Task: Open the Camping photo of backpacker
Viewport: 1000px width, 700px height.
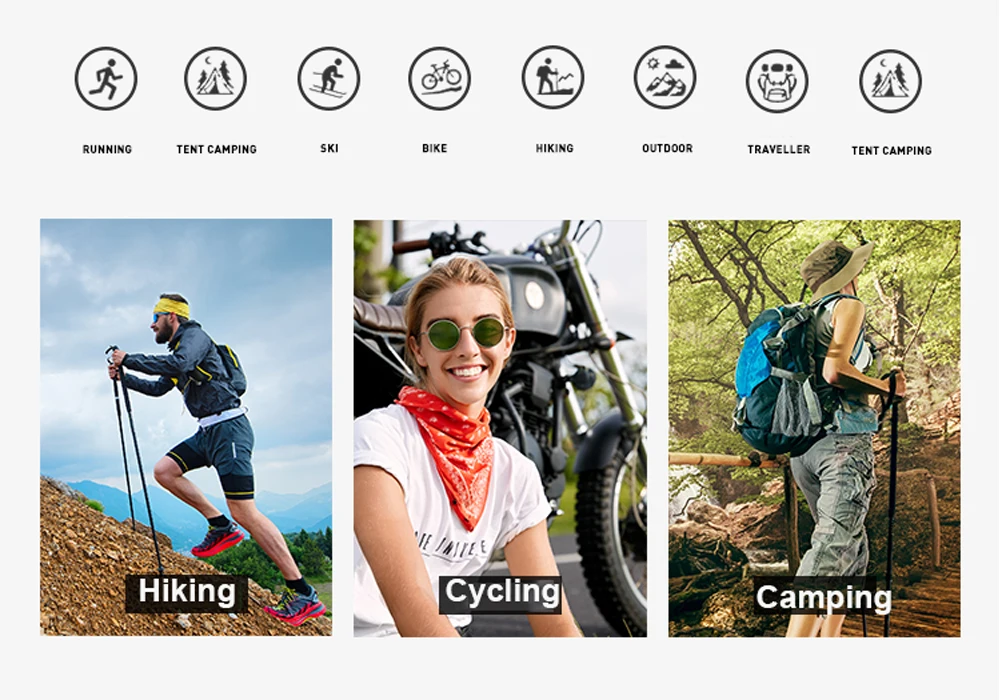Action: pyautogui.click(x=814, y=428)
